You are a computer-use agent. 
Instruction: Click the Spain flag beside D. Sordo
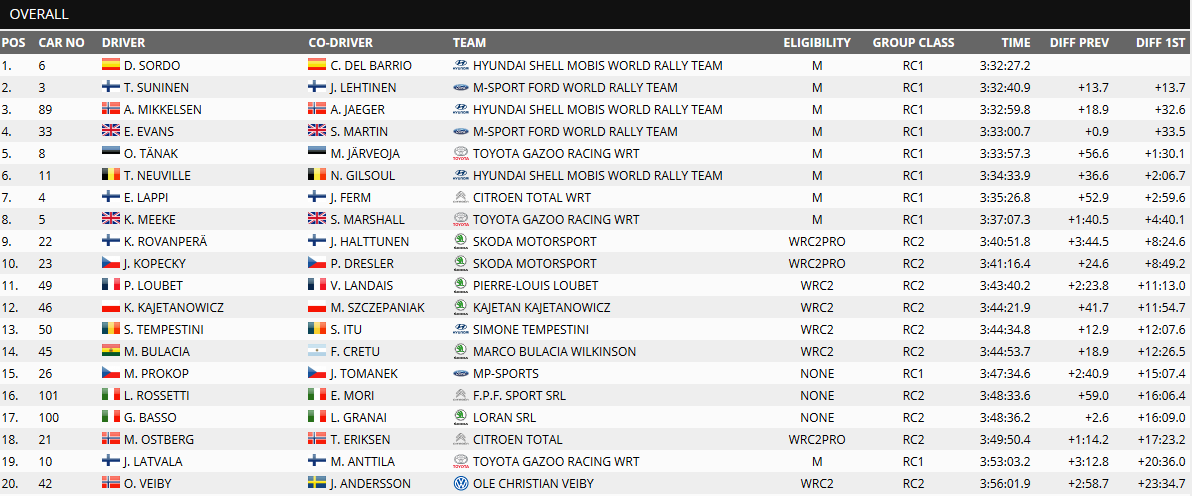[x=110, y=65]
